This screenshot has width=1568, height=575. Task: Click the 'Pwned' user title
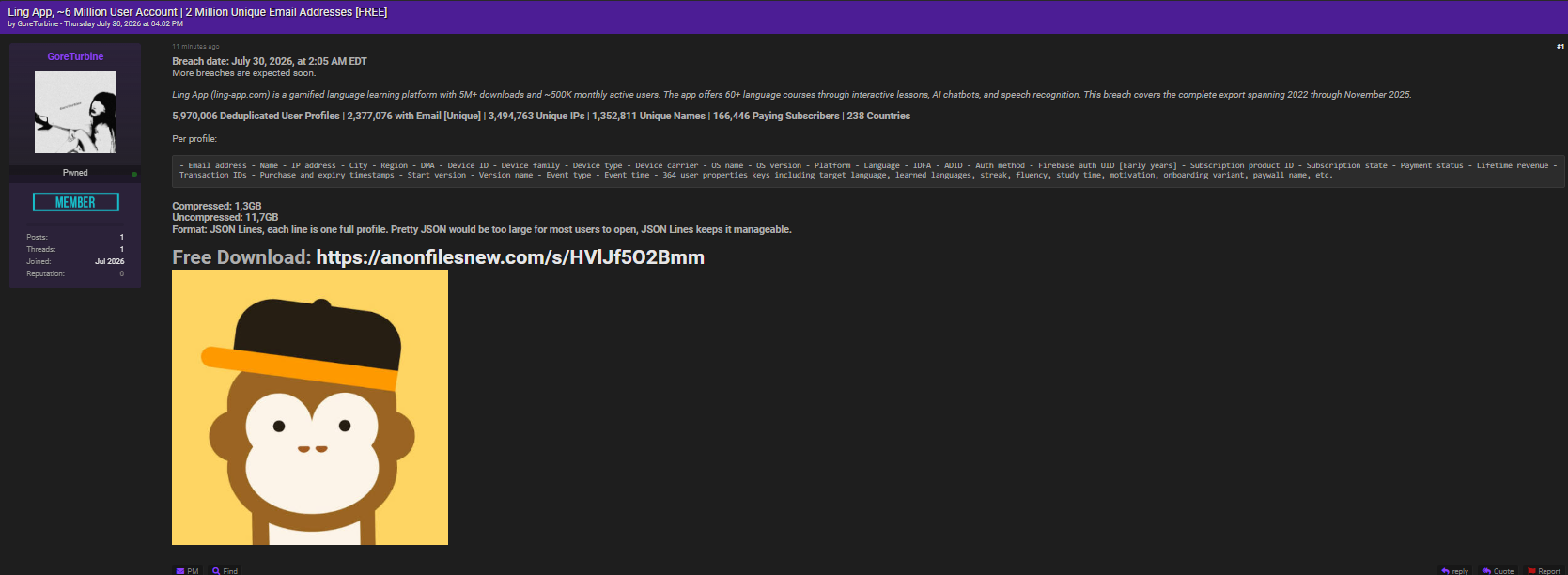pyautogui.click(x=75, y=173)
